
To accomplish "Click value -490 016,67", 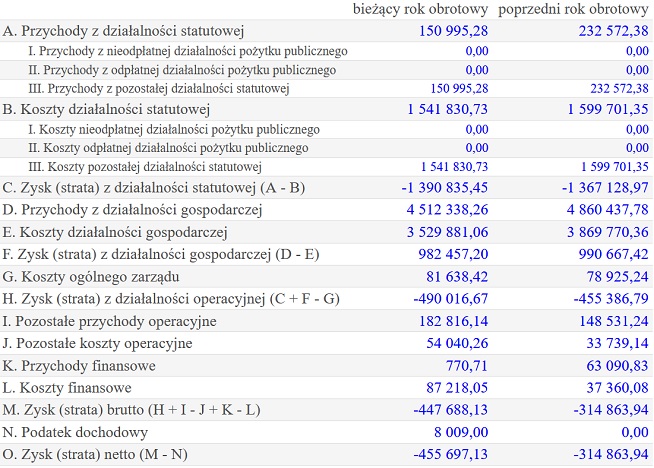I will (450, 299).
